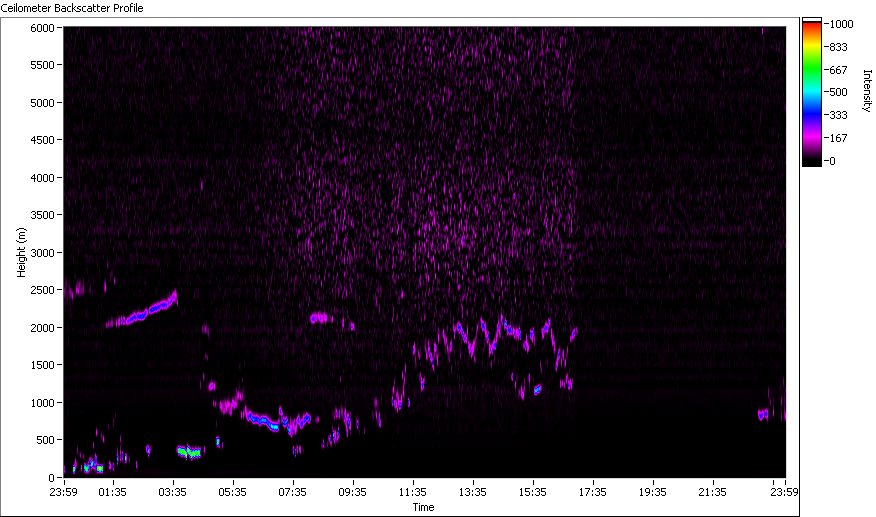Click the 11:35 time tick label
The height and width of the screenshot is (517, 876).
[x=413, y=492]
